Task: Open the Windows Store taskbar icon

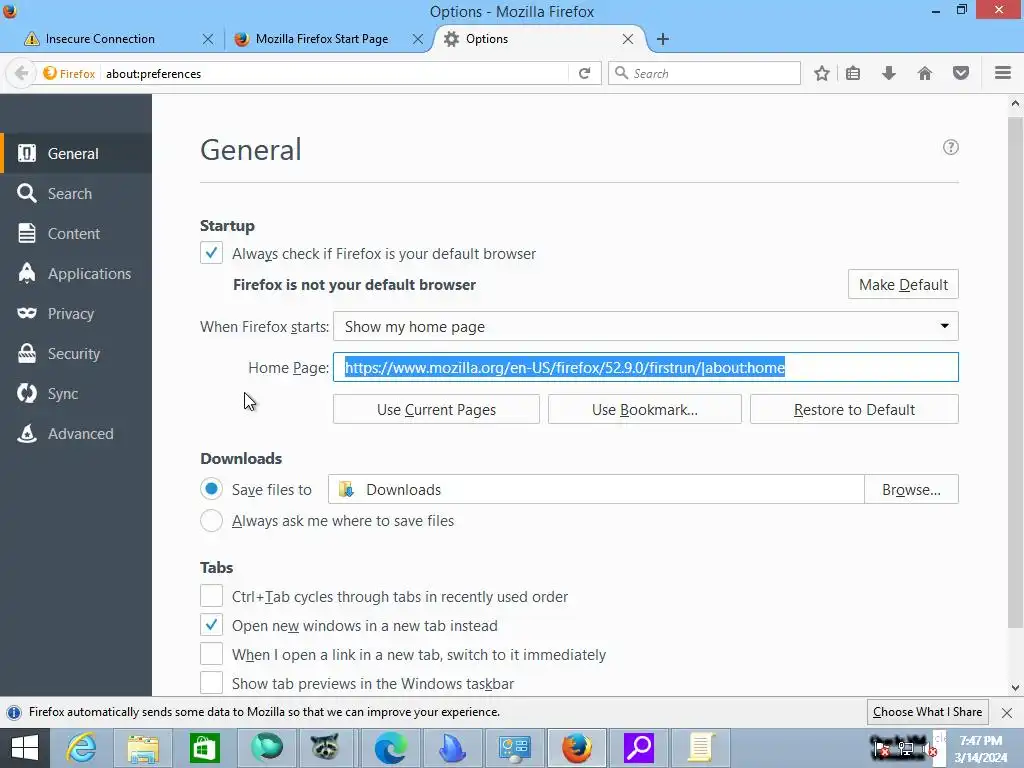Action: (204, 748)
